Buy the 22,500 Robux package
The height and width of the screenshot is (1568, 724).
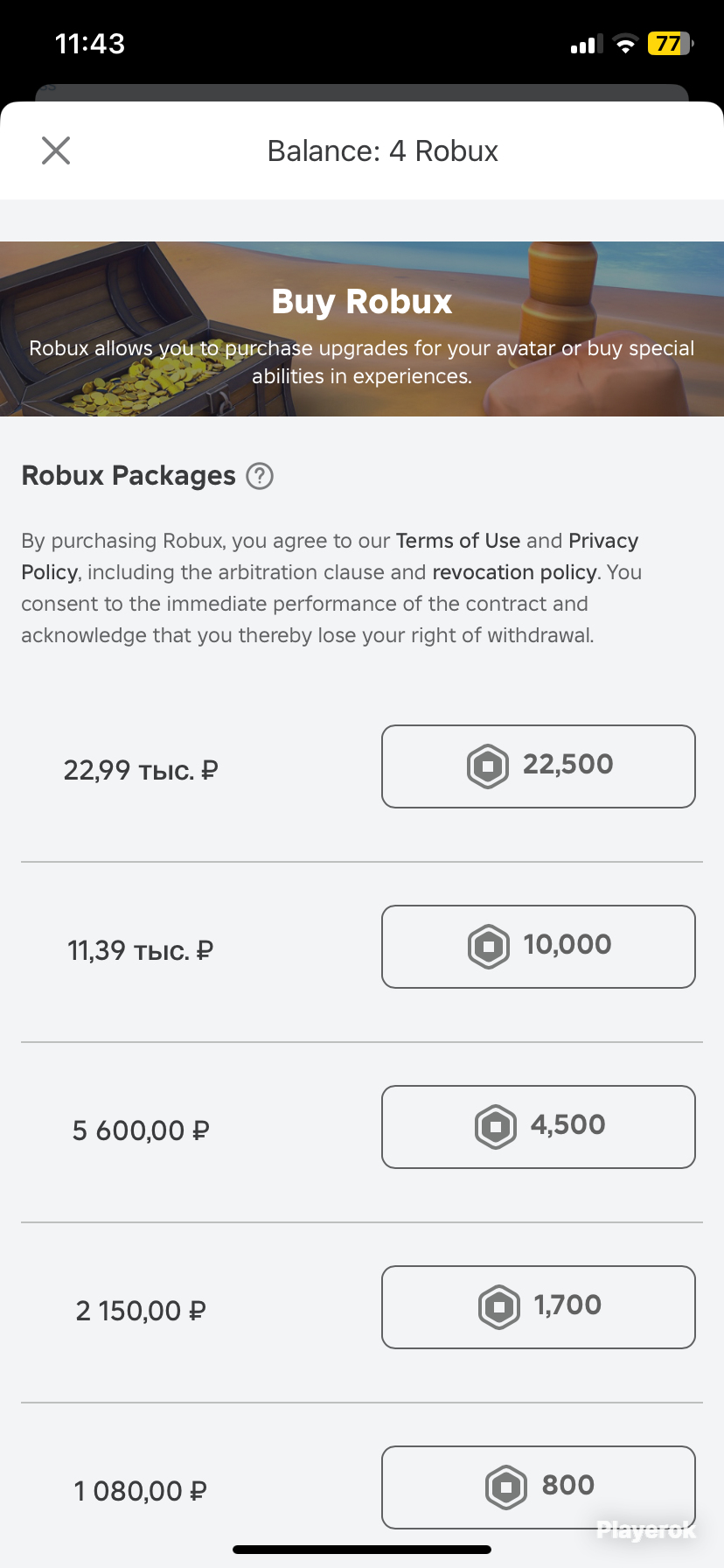(x=539, y=766)
